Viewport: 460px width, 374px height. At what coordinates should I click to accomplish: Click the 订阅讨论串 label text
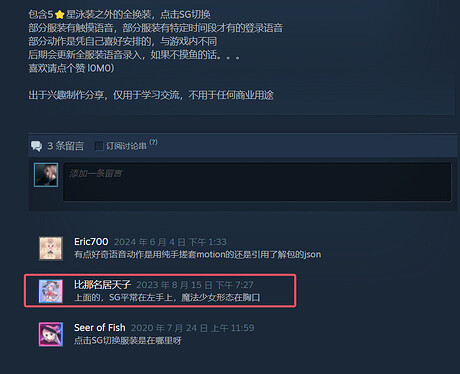click(x=126, y=146)
